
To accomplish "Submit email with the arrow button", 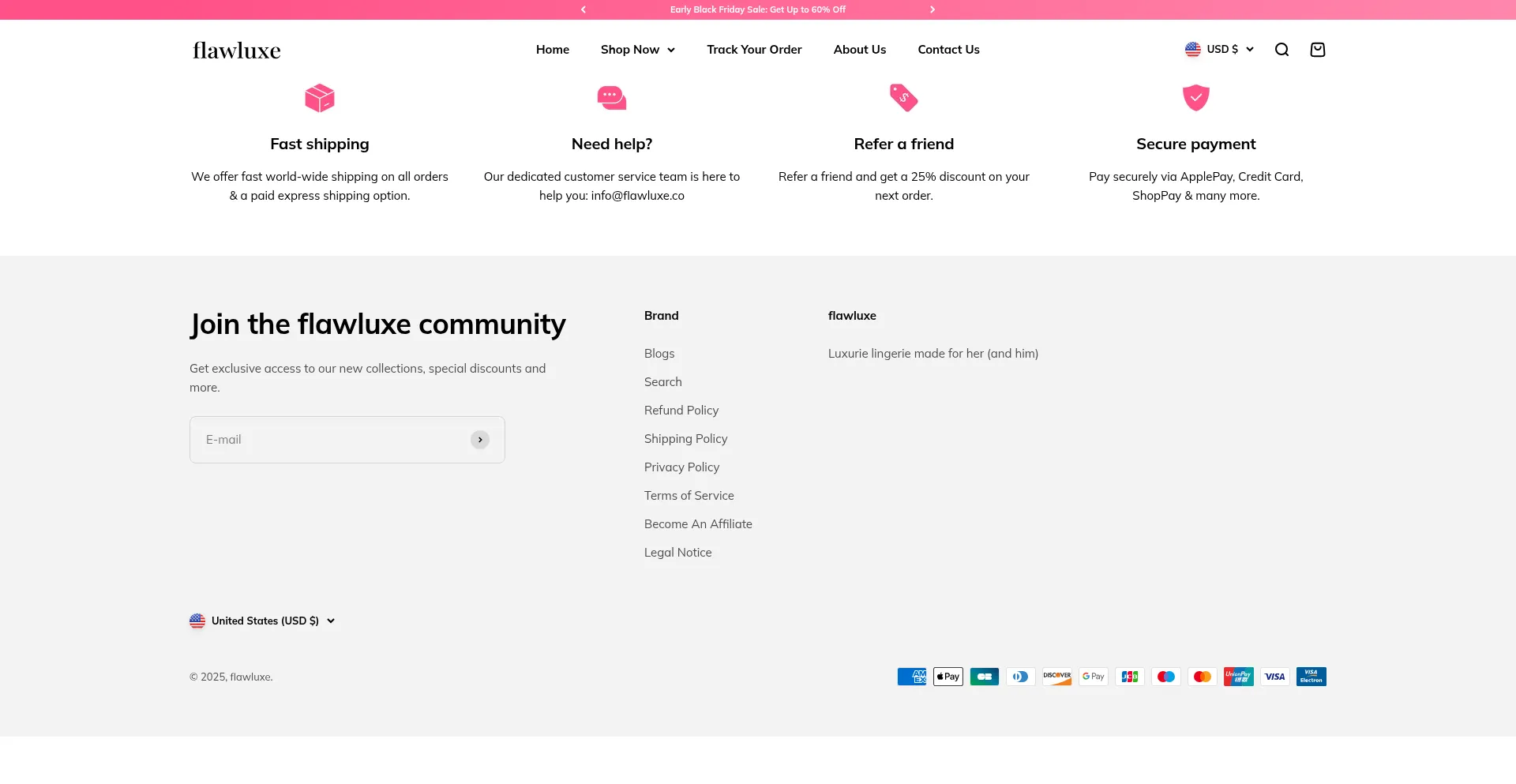I will pos(480,440).
